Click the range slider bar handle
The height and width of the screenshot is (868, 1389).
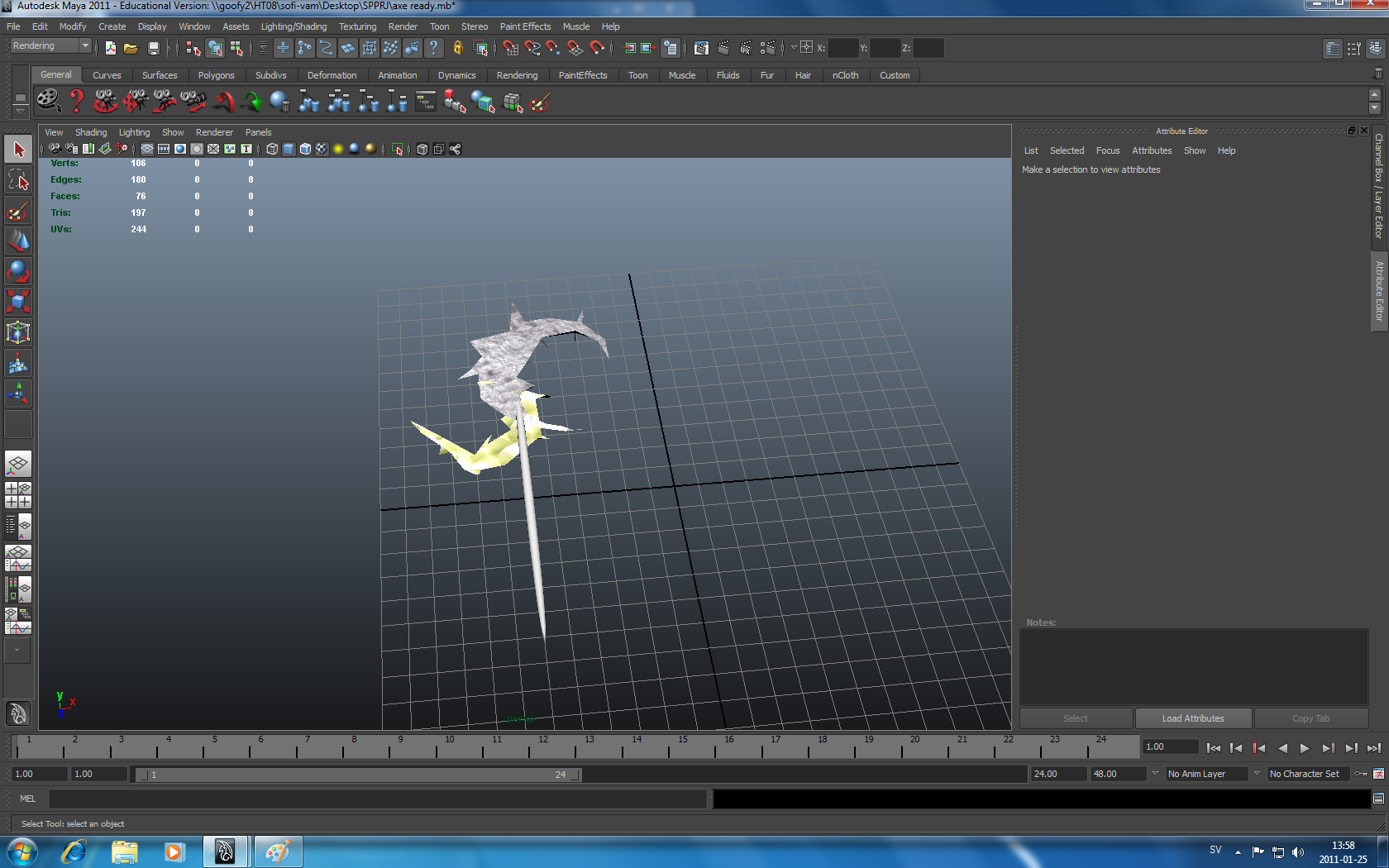[x=359, y=775]
